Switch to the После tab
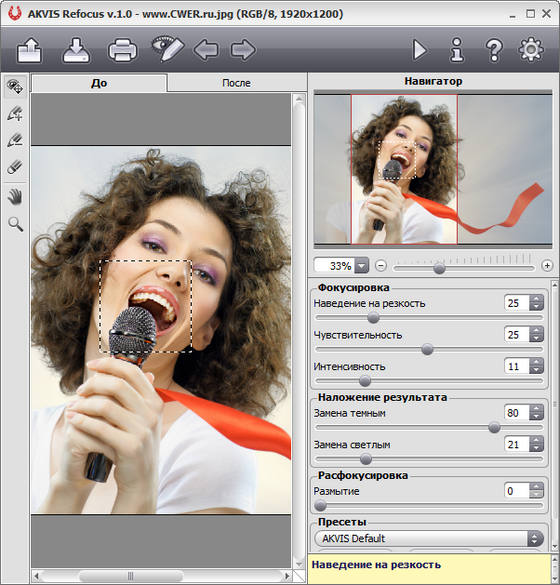This screenshot has height=585, width=560. (x=237, y=83)
